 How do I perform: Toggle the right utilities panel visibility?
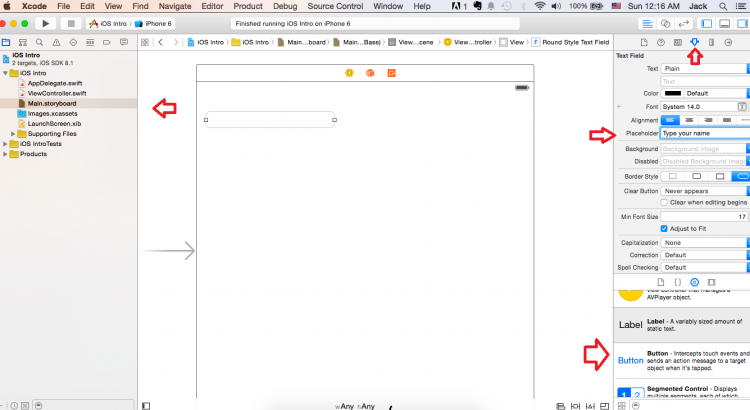tap(739, 22)
